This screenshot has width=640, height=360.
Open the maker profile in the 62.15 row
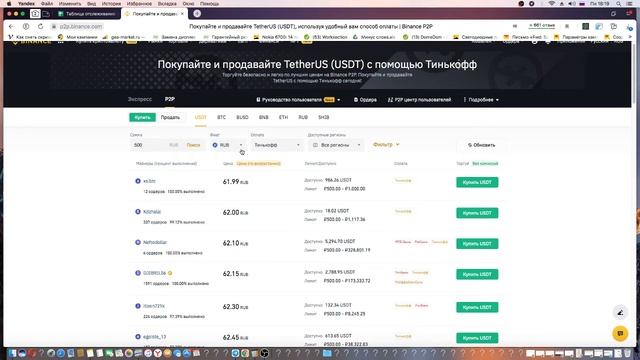click(154, 273)
